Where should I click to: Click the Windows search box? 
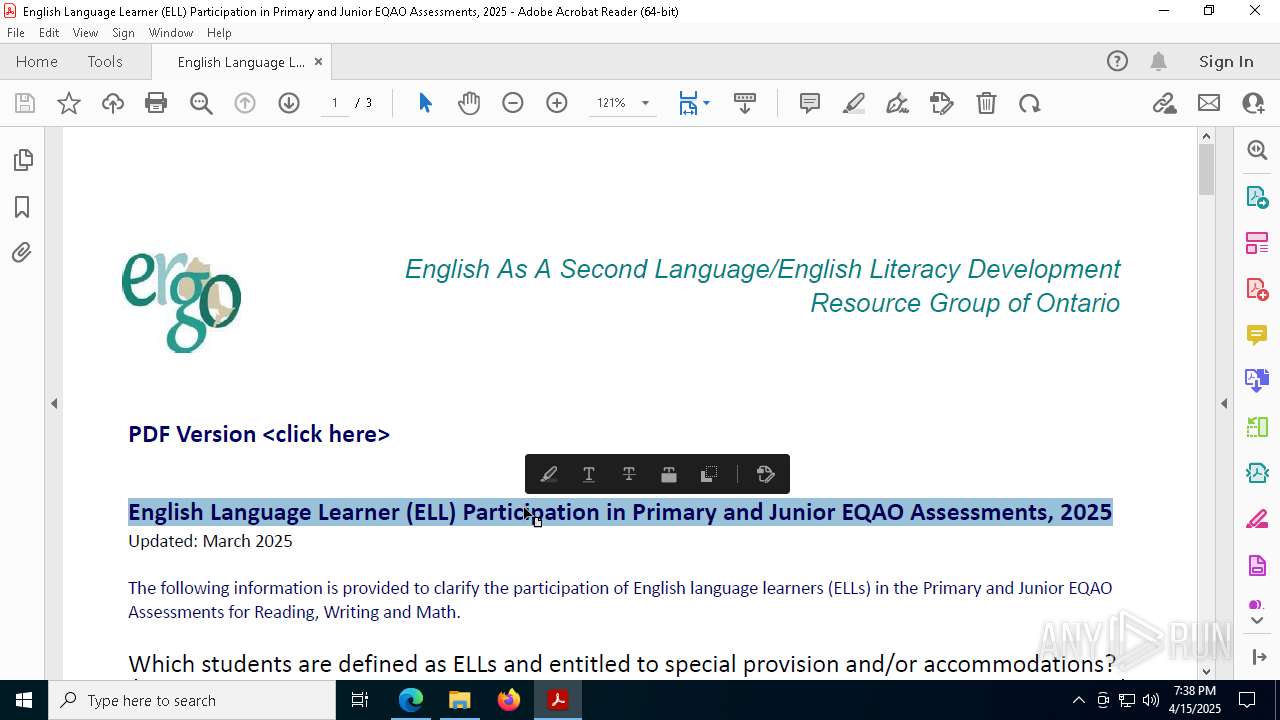[192, 700]
